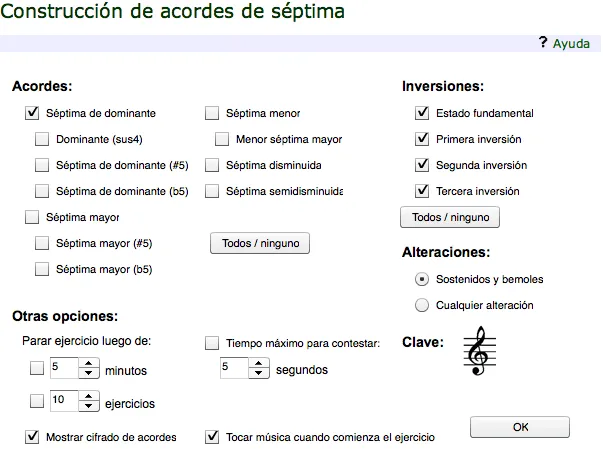Check Séptima semidisminuida
The width and height of the screenshot is (603, 449).
(212, 191)
